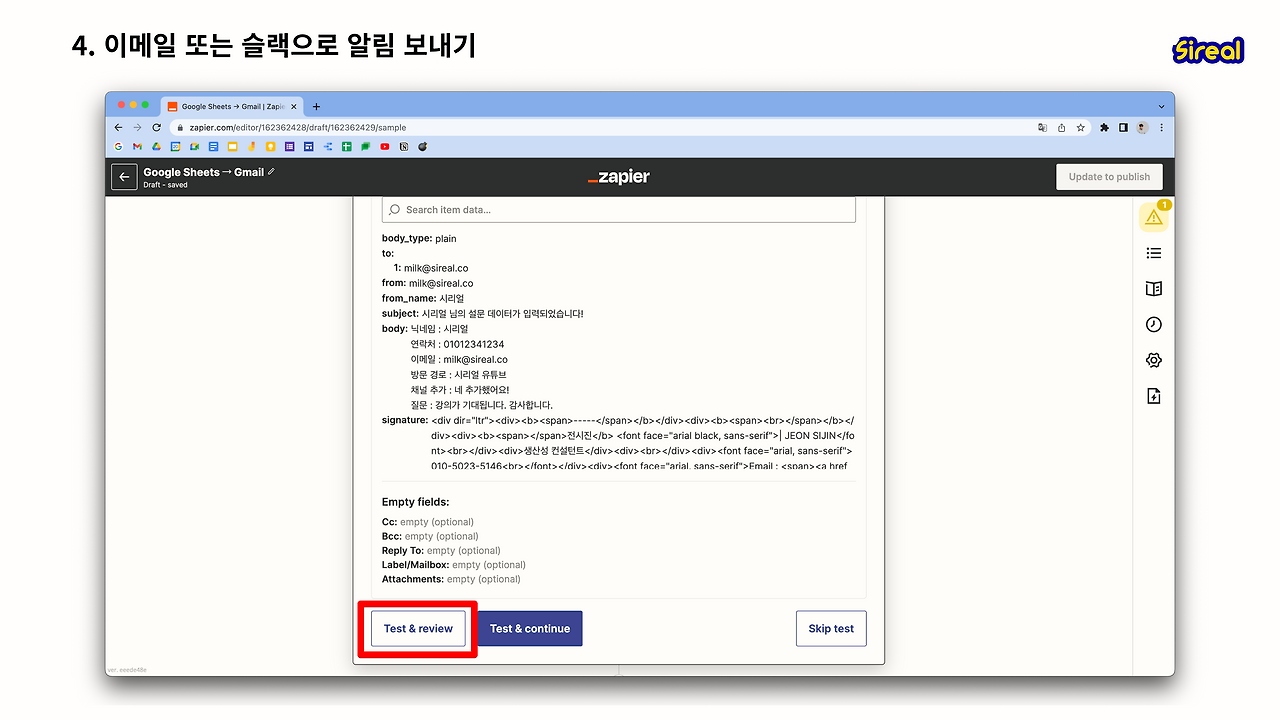
Task: Click the Zap title Google Sheets → Gmail
Action: click(204, 172)
